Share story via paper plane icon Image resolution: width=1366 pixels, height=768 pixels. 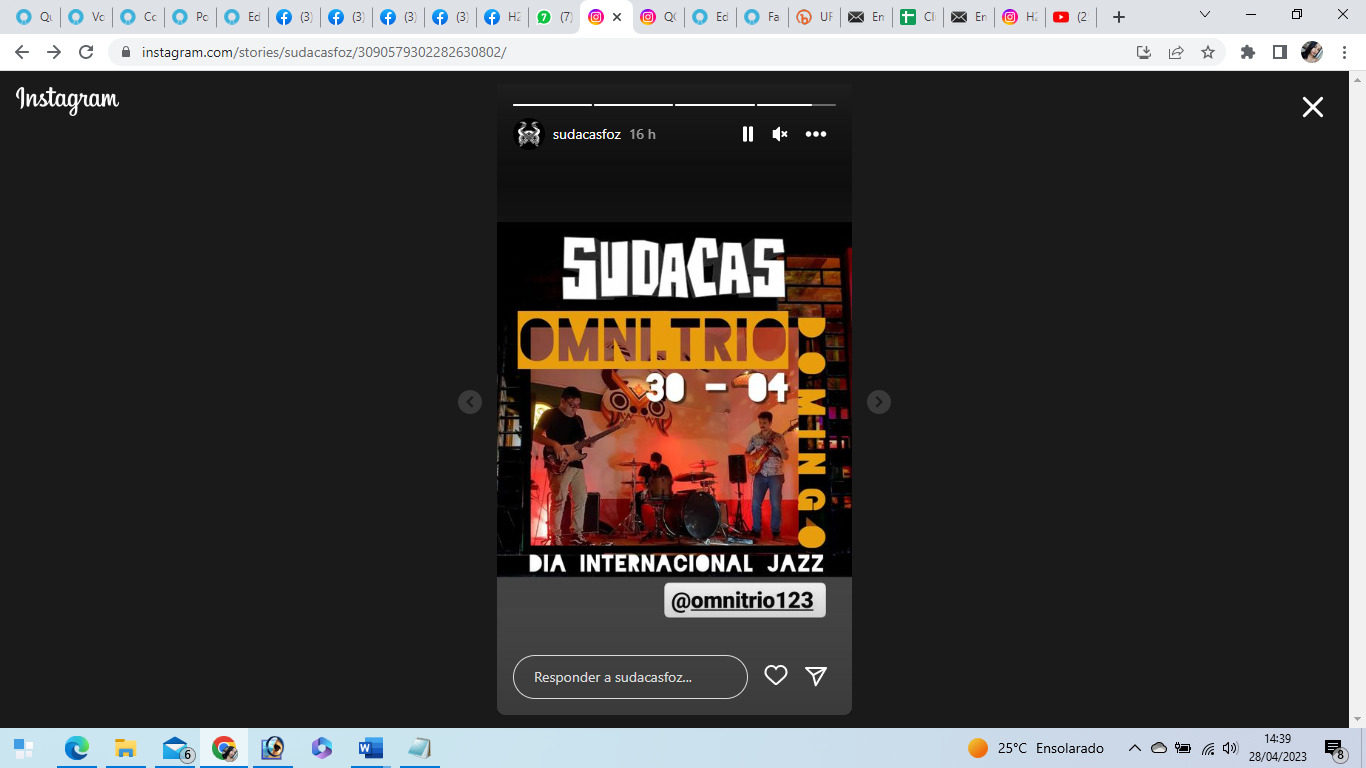click(816, 676)
